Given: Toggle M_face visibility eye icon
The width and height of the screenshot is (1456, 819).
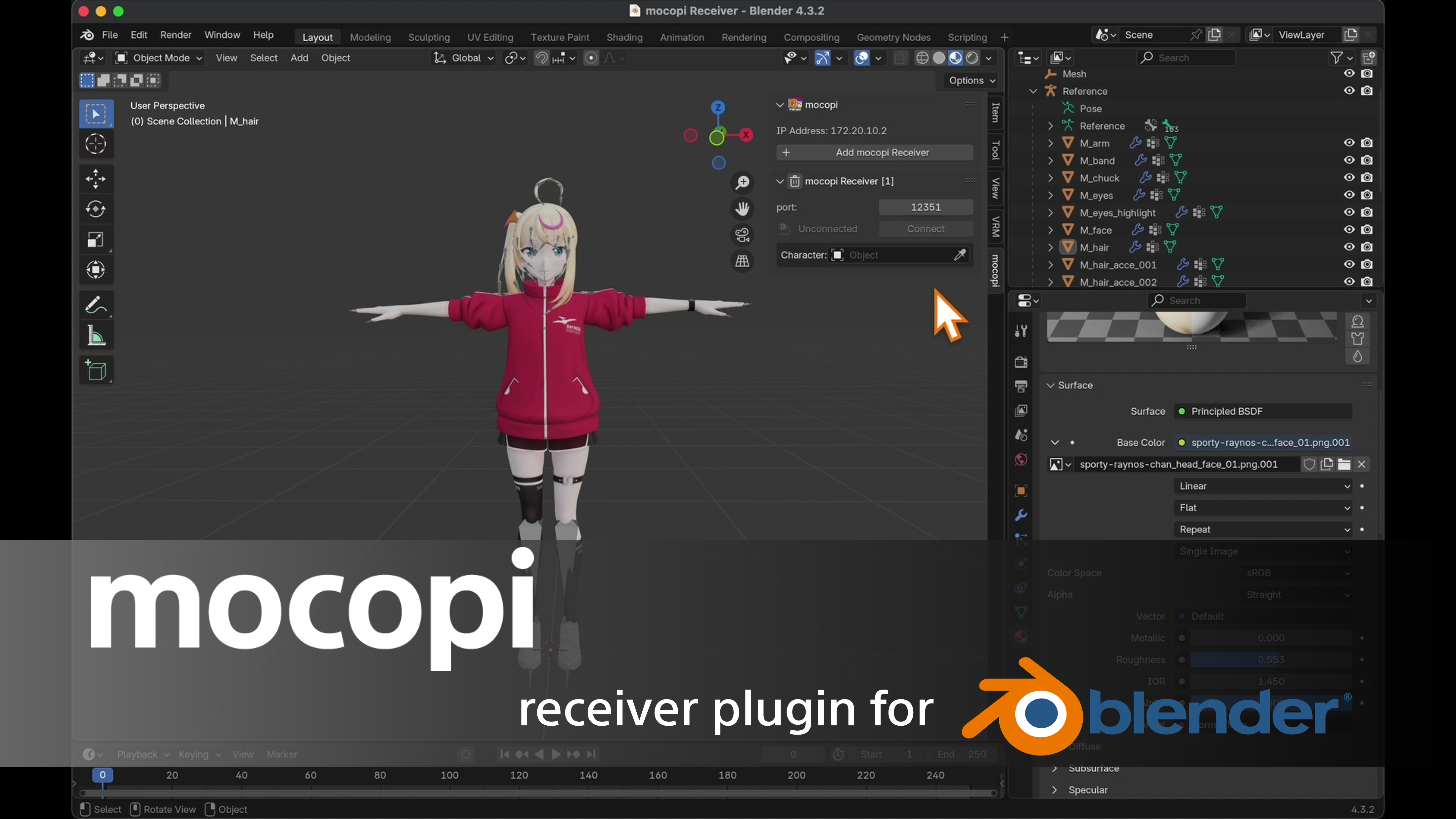Looking at the screenshot, I should click(x=1348, y=229).
